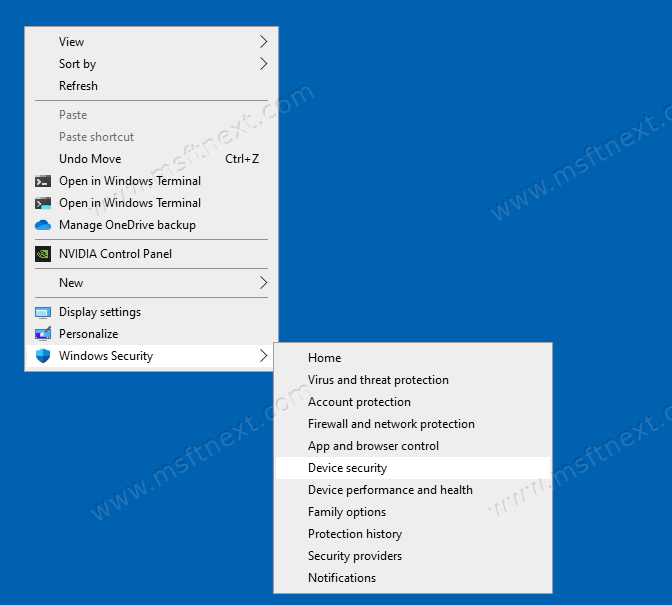The image size is (672, 605).
Task: Open Virus and threat protection
Action: (413, 380)
